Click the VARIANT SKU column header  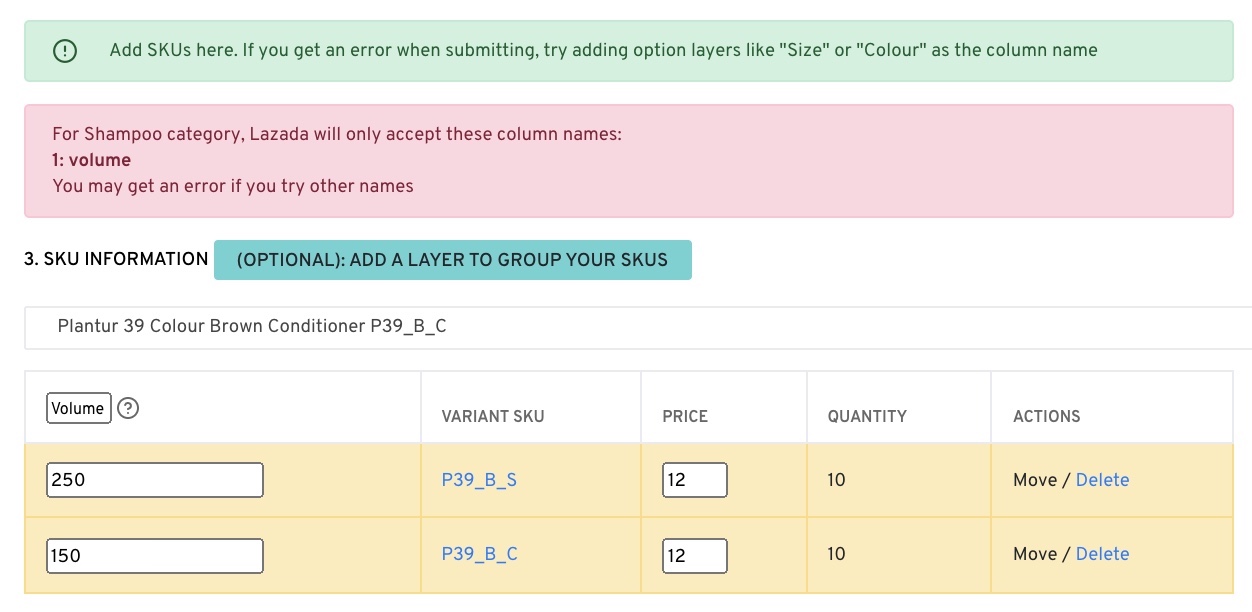coord(493,416)
